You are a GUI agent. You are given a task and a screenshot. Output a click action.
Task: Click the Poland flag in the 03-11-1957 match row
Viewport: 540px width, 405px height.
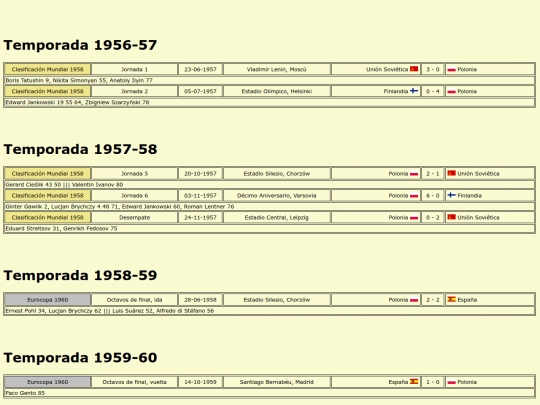pos(414,196)
